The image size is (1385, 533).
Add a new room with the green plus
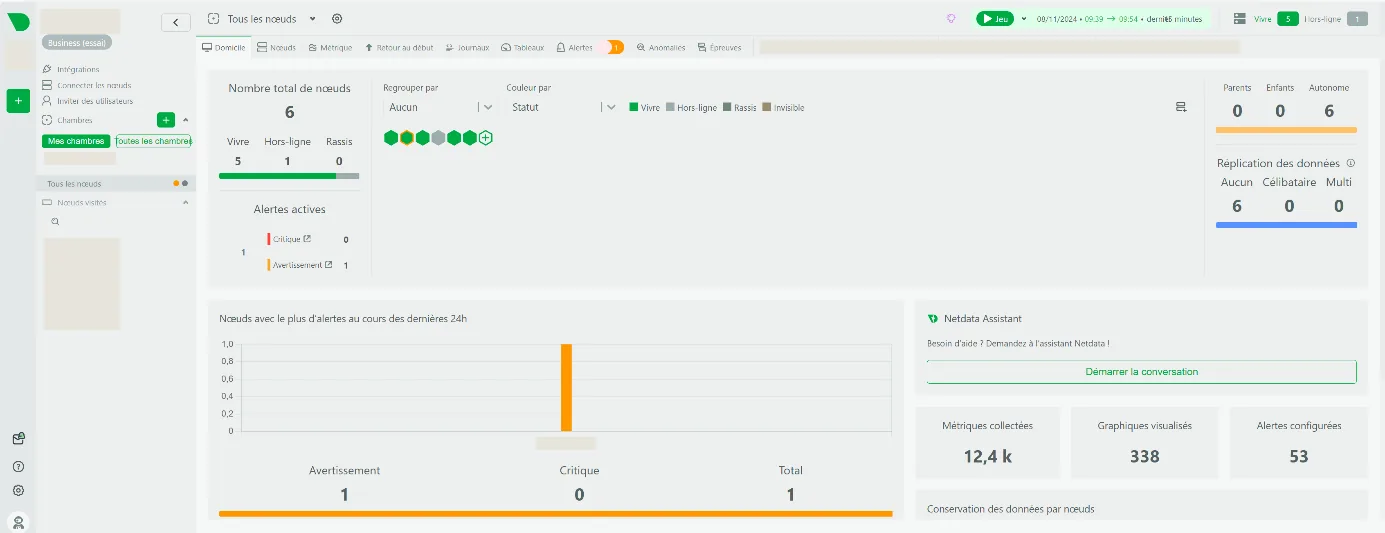(x=166, y=120)
